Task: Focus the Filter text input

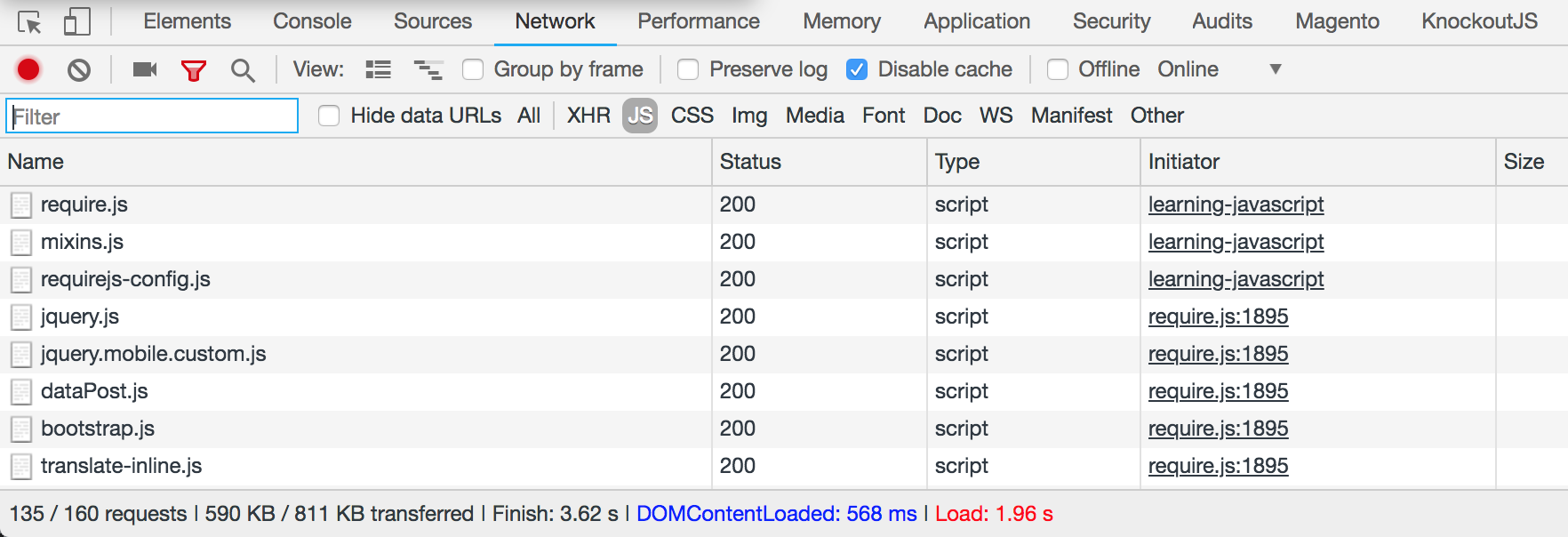Action: click(152, 116)
